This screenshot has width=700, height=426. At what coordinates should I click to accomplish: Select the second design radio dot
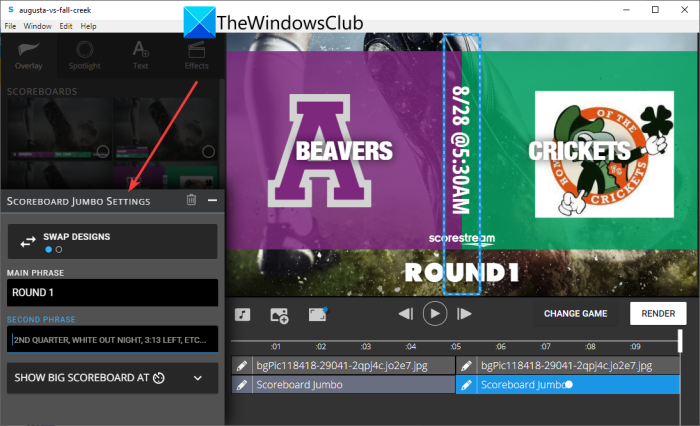[x=58, y=250]
